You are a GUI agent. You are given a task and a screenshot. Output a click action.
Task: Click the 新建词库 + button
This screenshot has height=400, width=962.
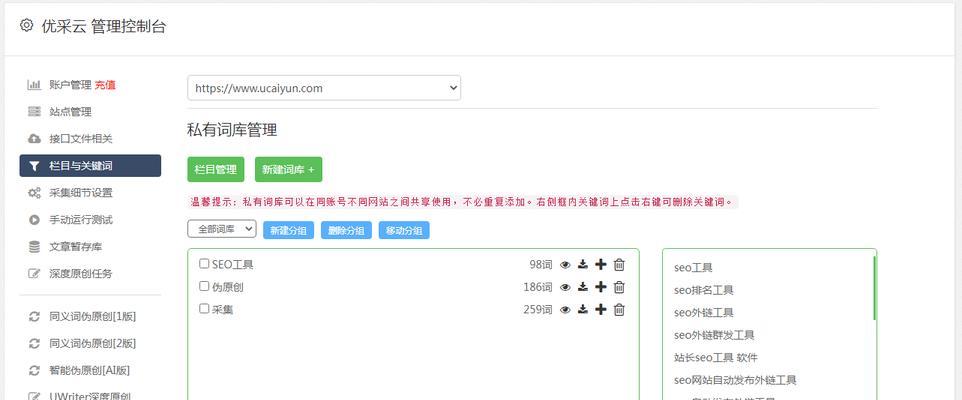pyautogui.click(x=288, y=169)
